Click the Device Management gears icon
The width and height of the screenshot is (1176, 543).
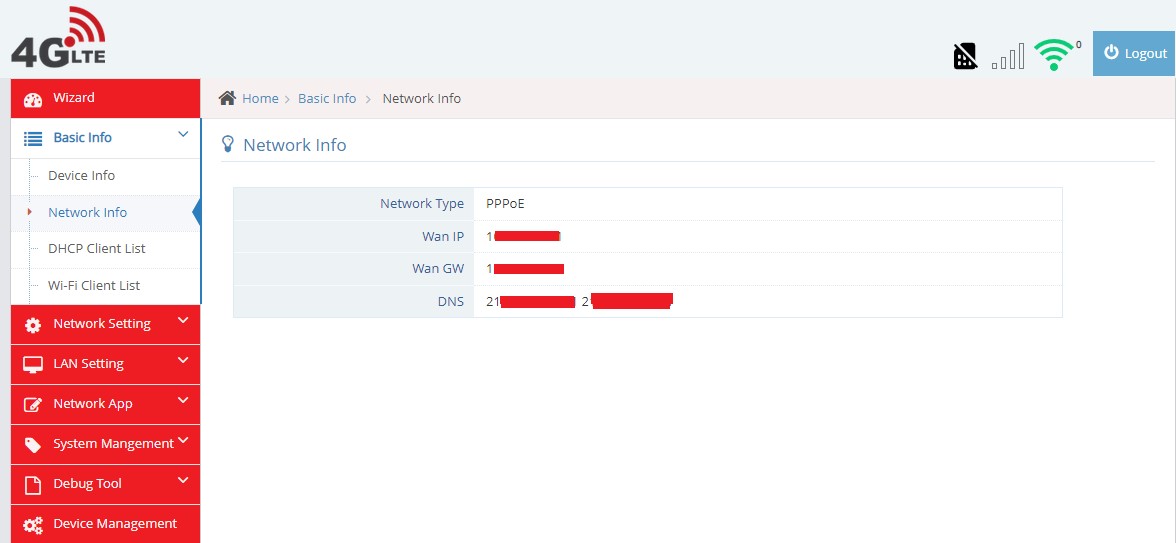click(33, 524)
